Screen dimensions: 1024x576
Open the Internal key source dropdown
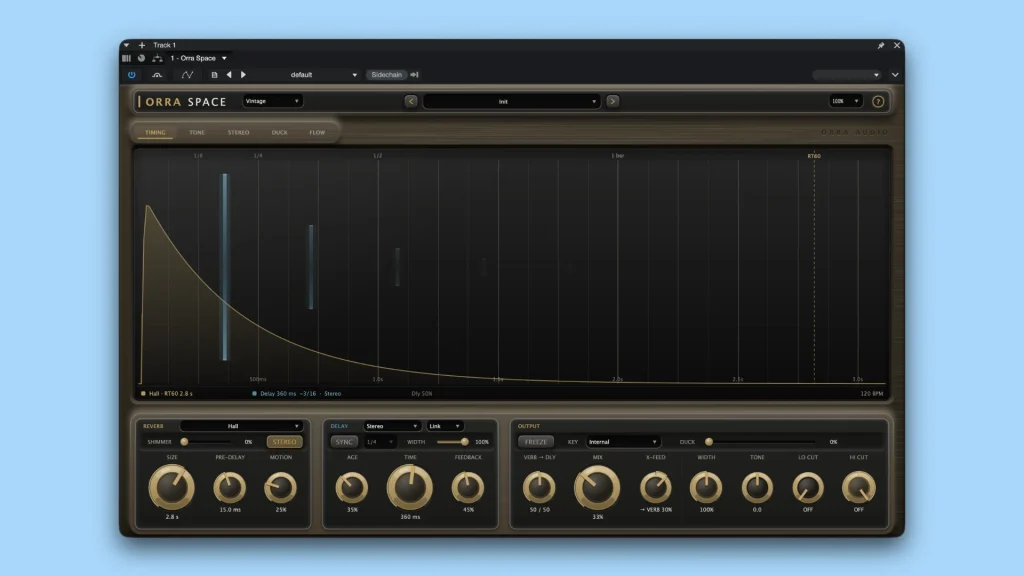(622, 442)
